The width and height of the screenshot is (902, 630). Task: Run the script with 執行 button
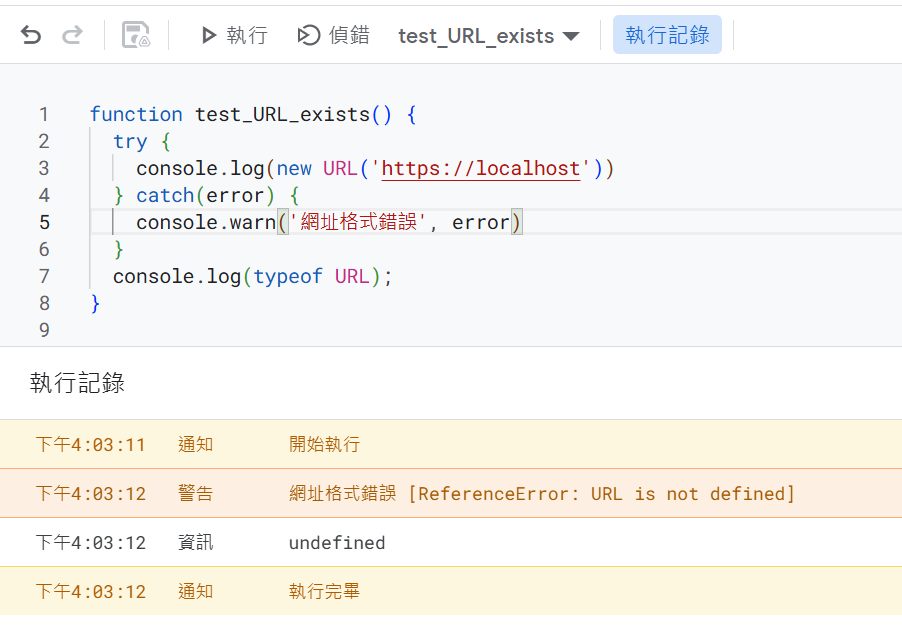234,35
